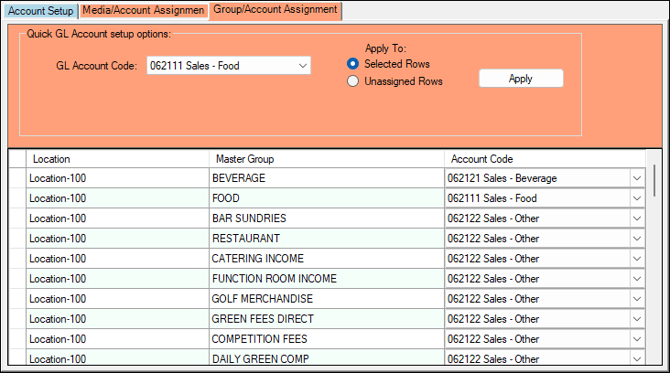Screen dimensions: 670x373
Task: Select the COMPETITION FEES master group cell
Action: (x=327, y=339)
